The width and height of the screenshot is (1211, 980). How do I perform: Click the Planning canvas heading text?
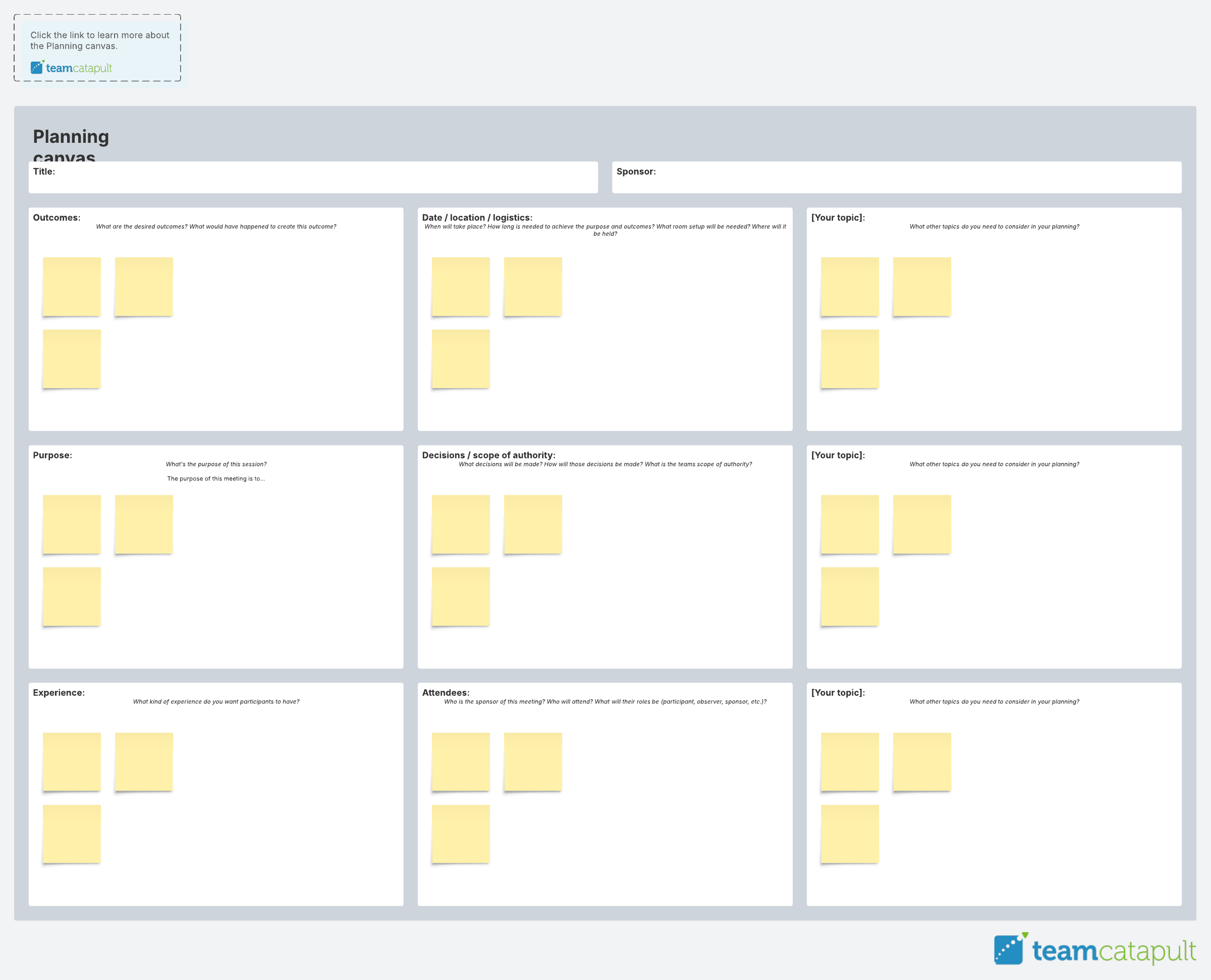point(71,137)
